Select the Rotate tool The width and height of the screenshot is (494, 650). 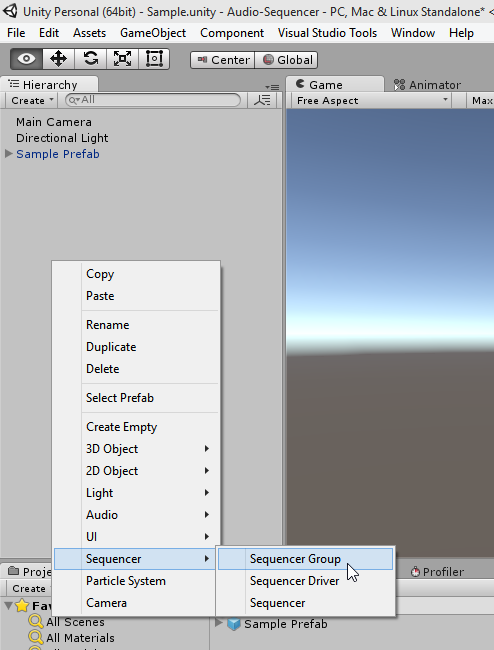tap(90, 59)
